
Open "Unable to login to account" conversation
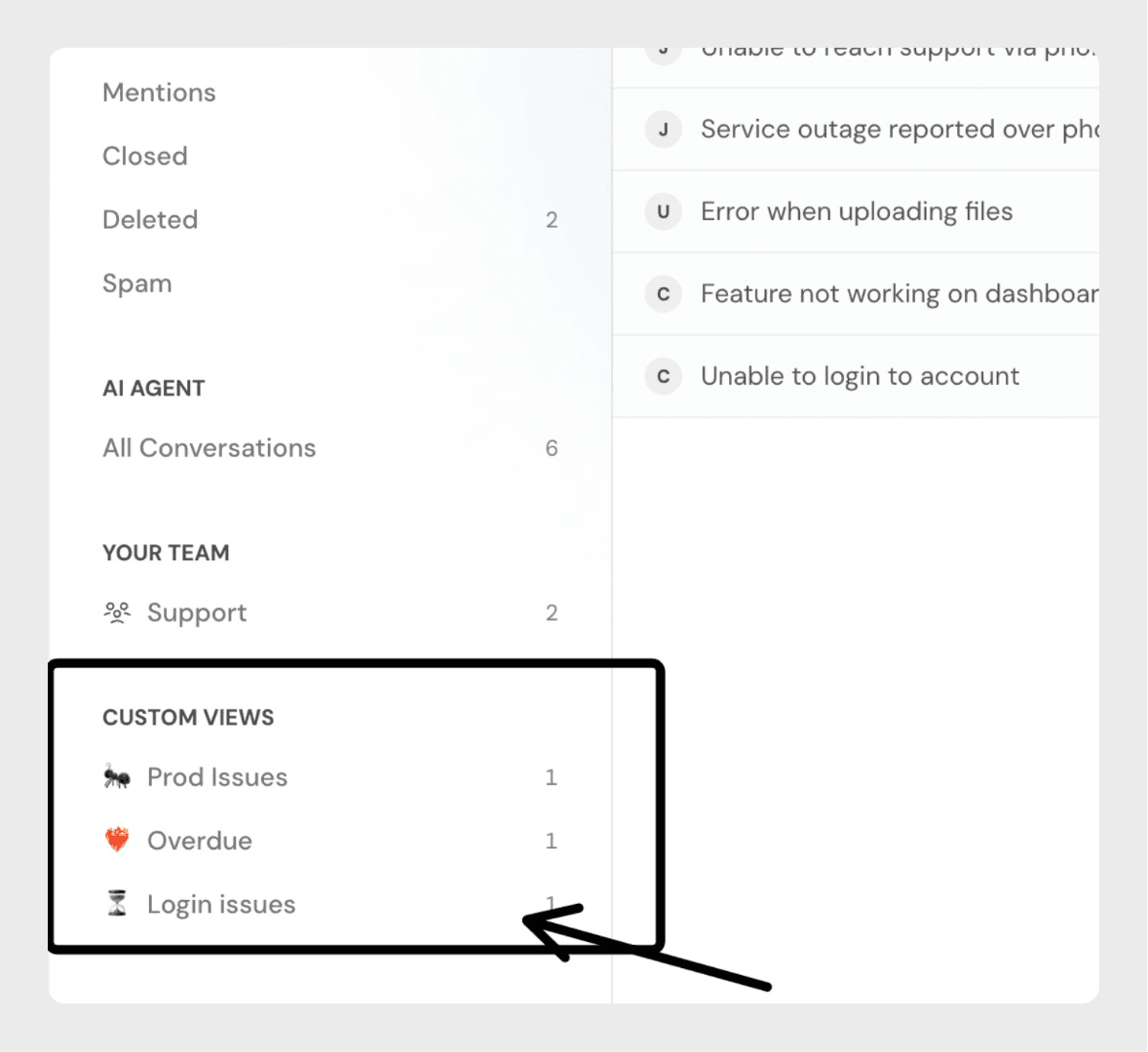860,376
